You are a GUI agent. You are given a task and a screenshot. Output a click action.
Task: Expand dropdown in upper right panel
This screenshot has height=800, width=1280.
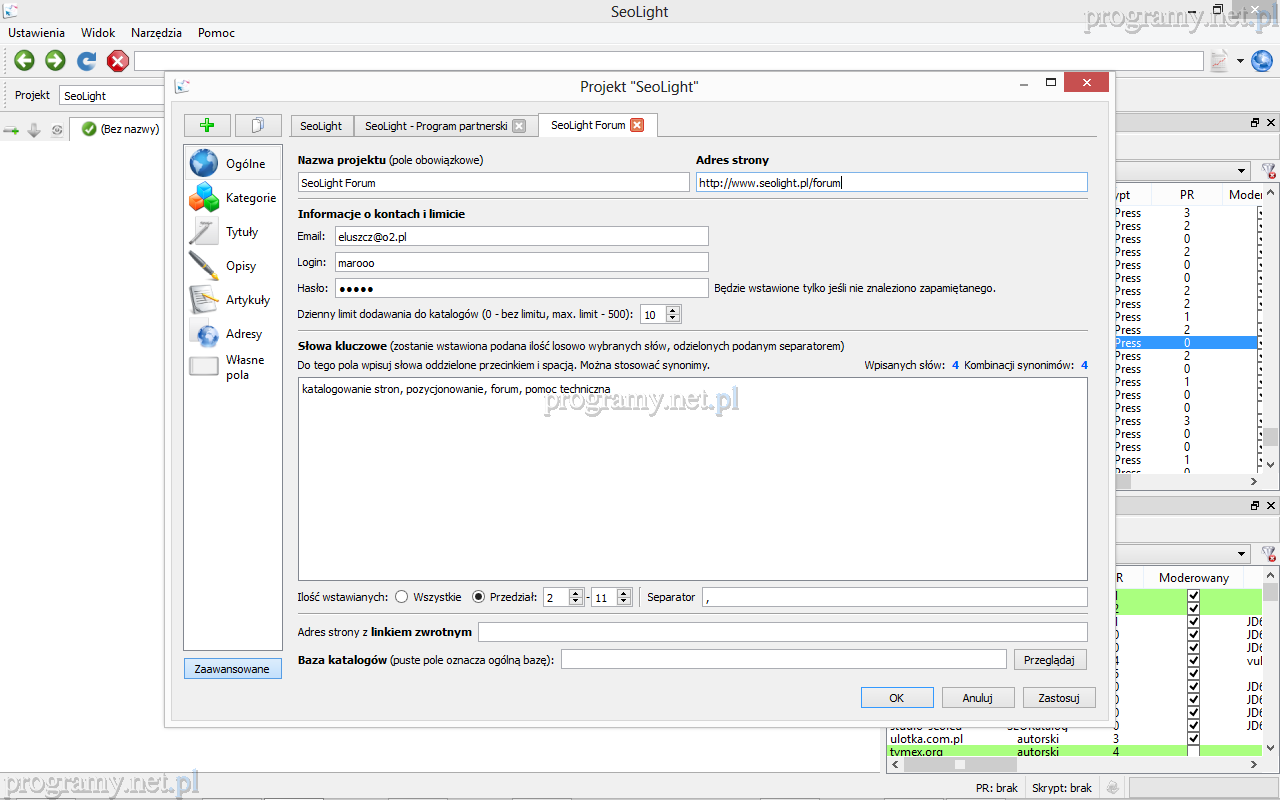point(1241,171)
